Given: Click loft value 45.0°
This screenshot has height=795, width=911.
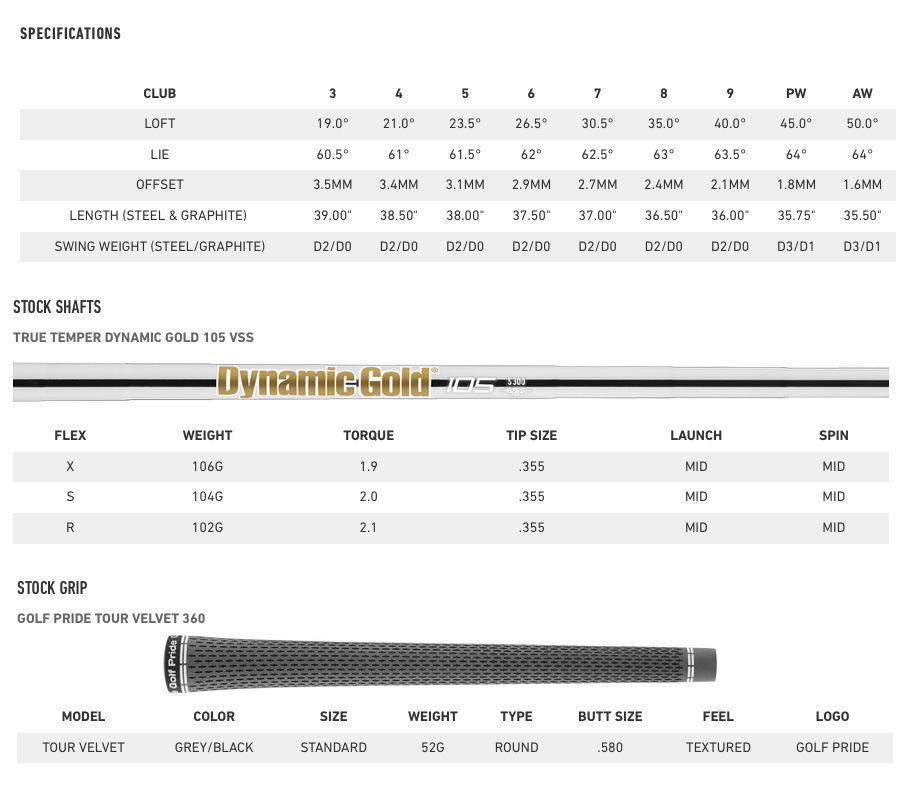Looking at the screenshot, I should pyautogui.click(x=796, y=124).
